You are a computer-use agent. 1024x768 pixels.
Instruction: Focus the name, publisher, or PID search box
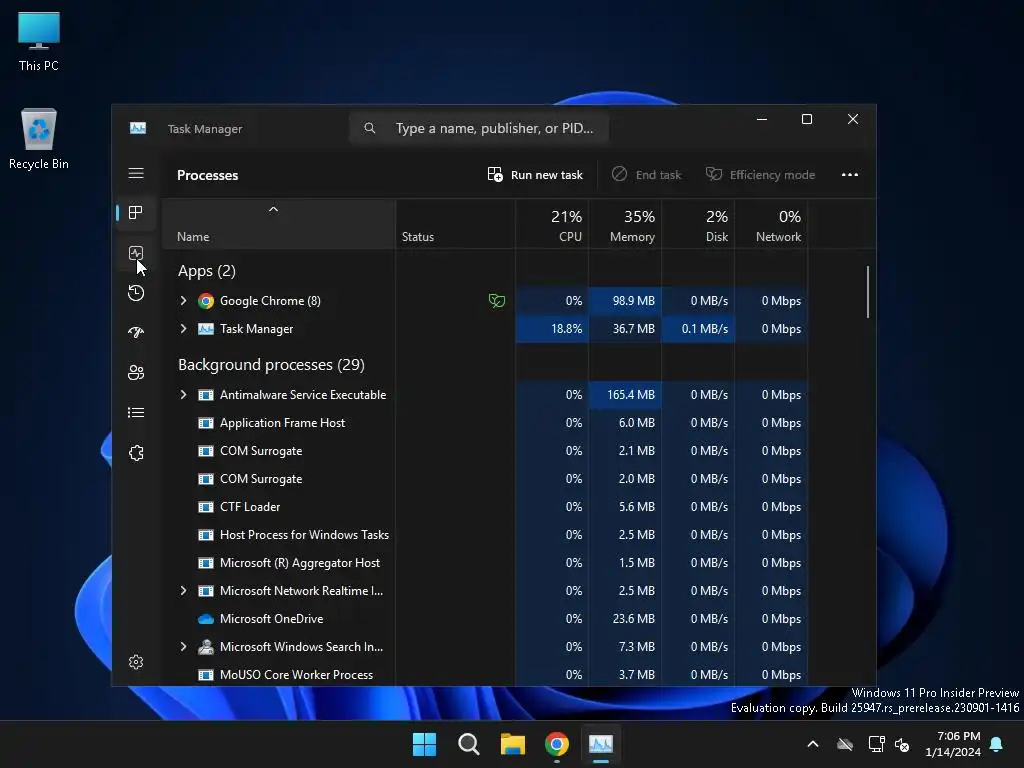click(x=479, y=128)
